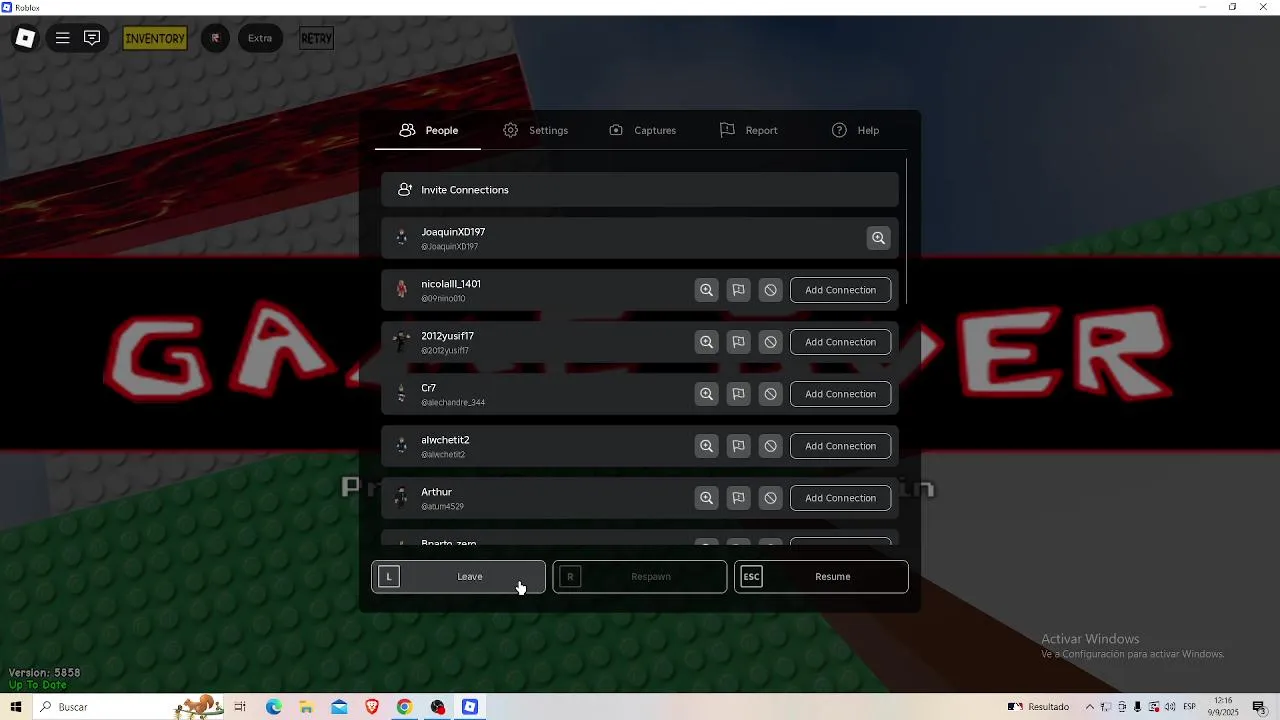Block Arthur using block icon
The height and width of the screenshot is (720, 1280).
coord(770,498)
